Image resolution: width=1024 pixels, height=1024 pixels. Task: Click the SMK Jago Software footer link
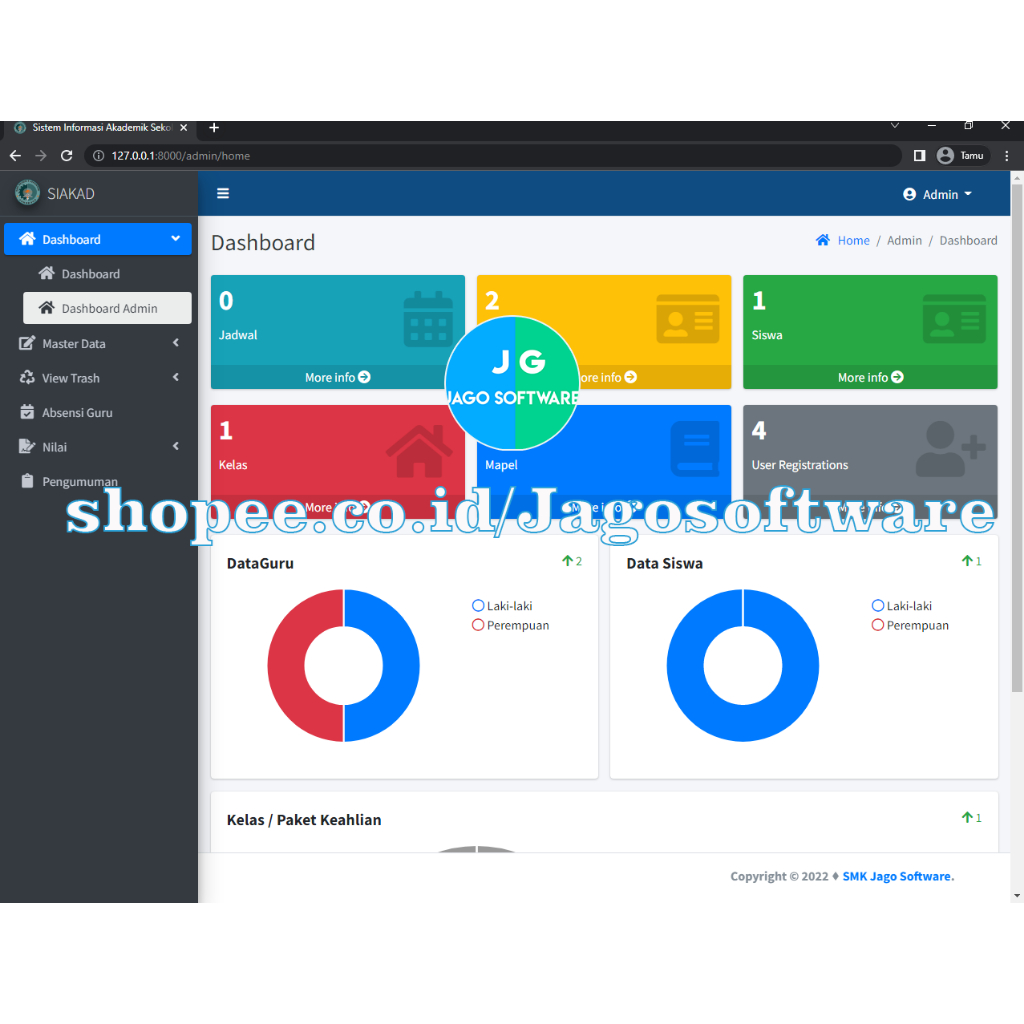point(895,876)
